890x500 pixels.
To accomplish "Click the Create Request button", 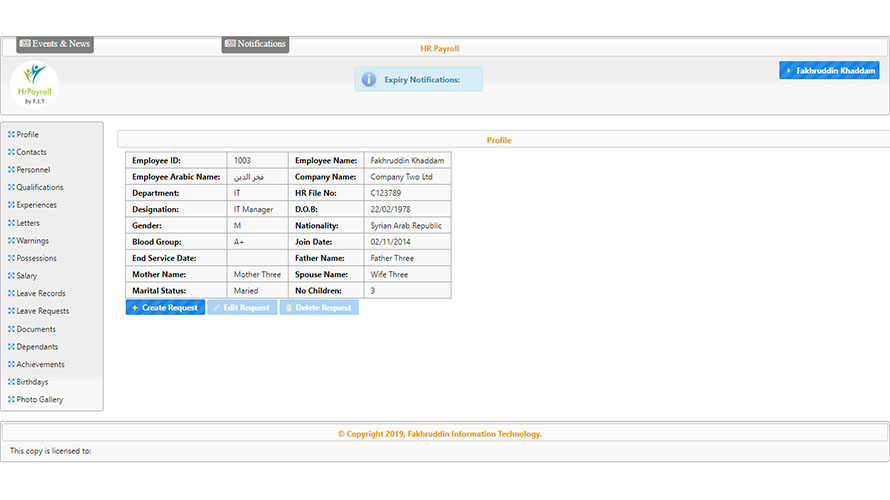I will (165, 308).
